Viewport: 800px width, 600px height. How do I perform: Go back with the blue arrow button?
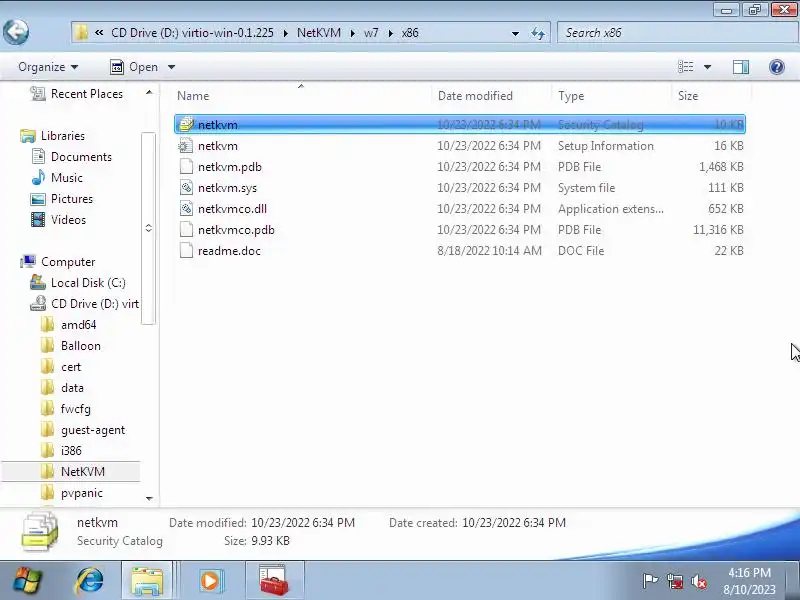16,33
